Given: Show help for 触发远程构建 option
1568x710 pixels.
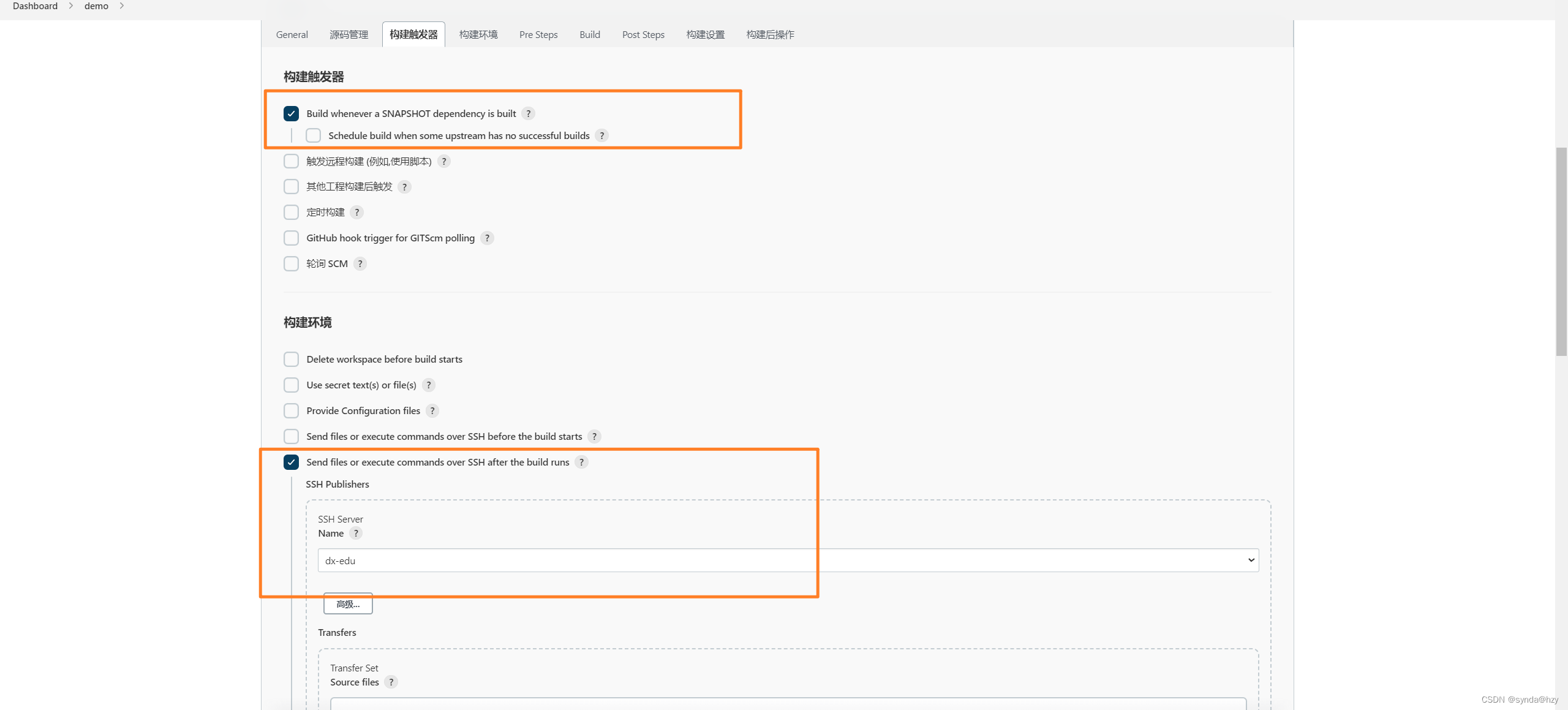Looking at the screenshot, I should 444,161.
